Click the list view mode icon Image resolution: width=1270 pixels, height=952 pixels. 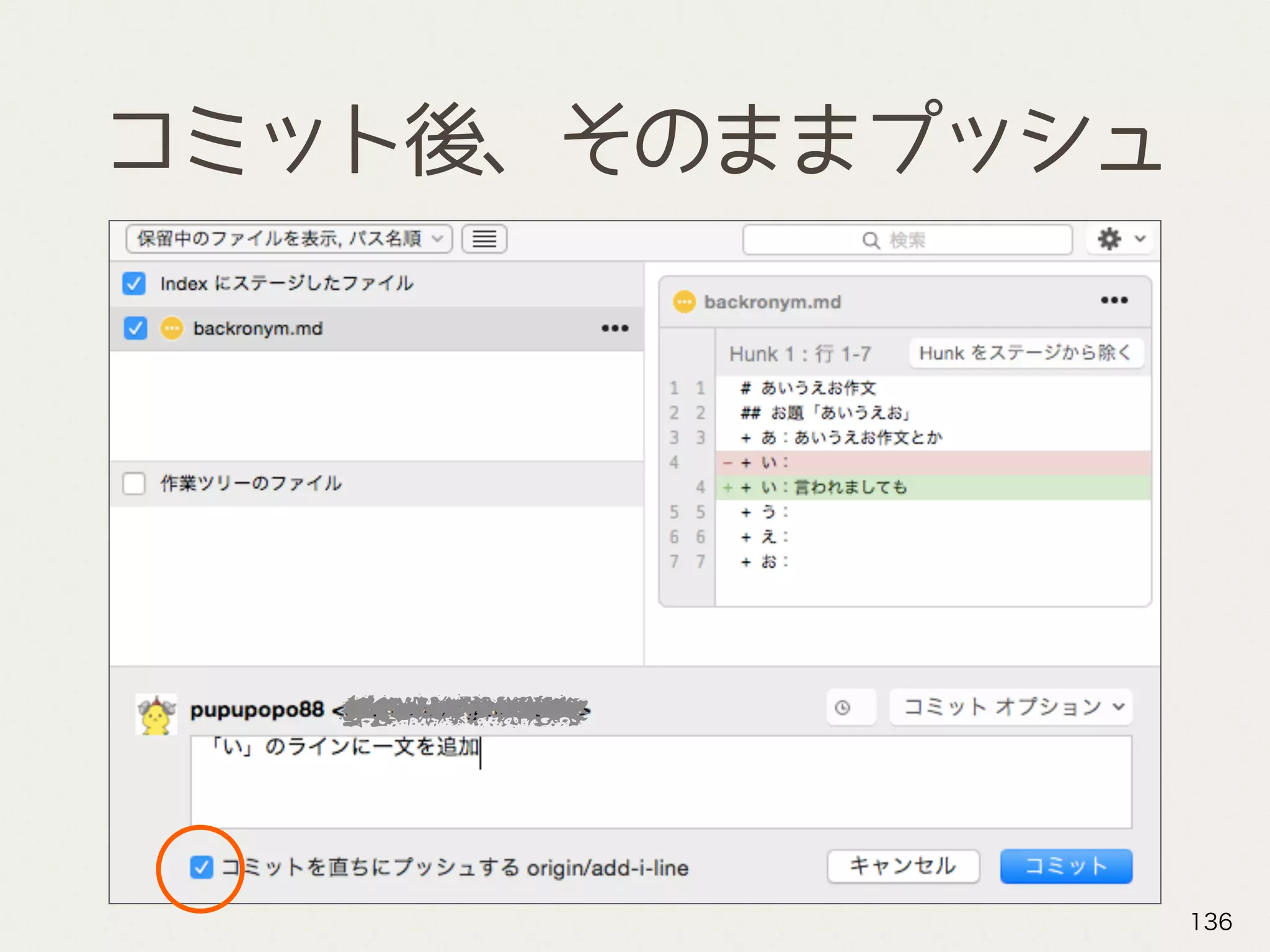[x=484, y=239]
